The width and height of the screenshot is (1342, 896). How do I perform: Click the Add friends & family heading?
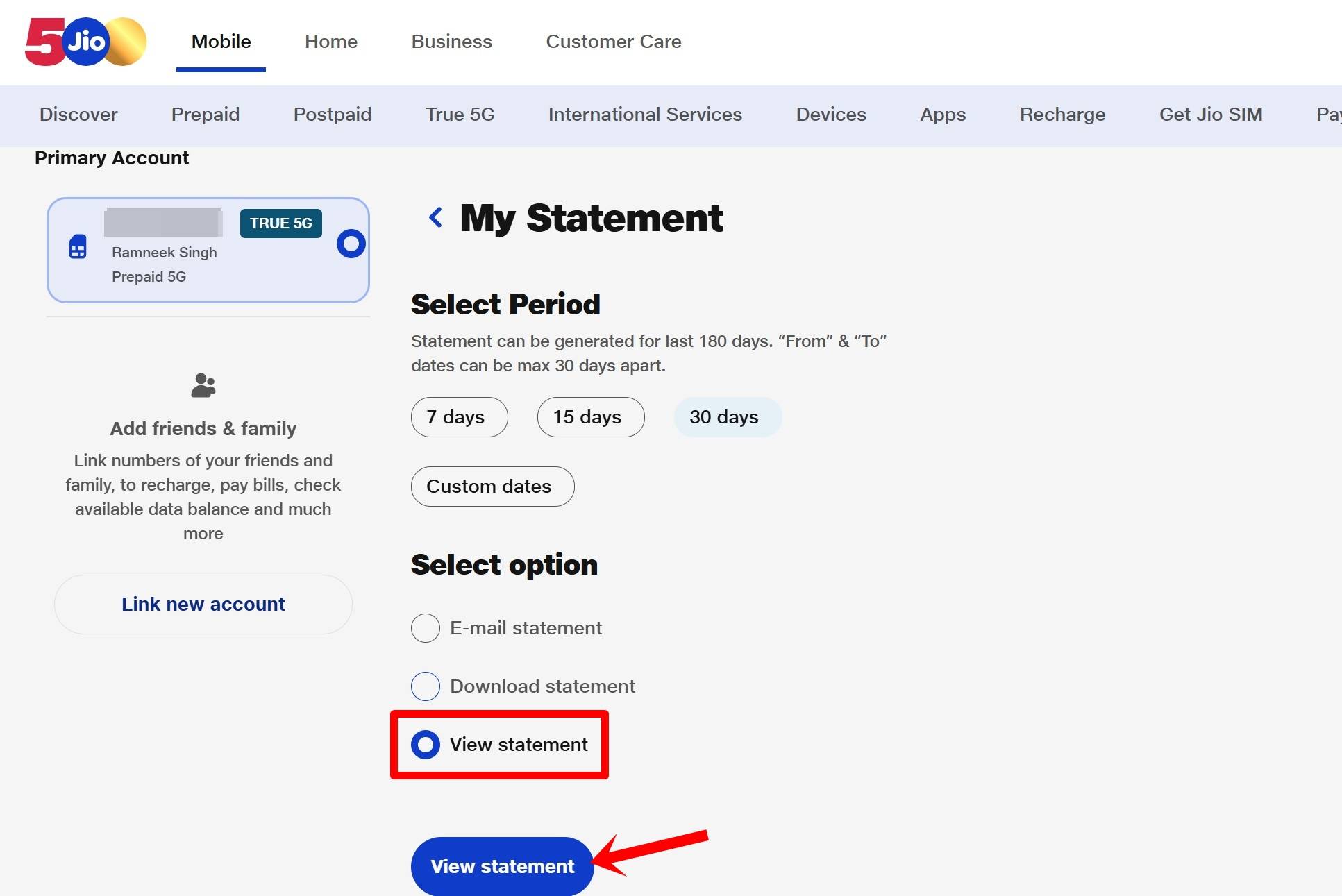point(203,429)
